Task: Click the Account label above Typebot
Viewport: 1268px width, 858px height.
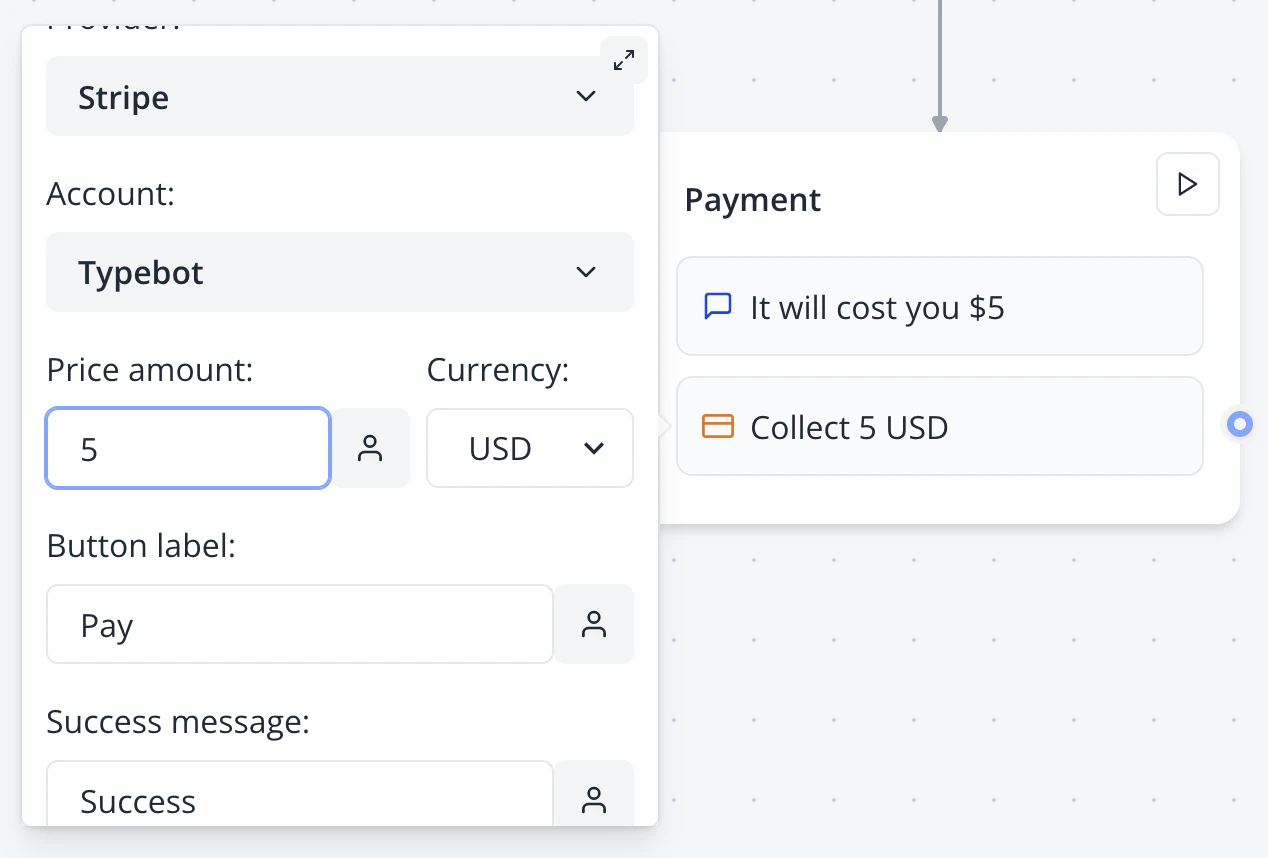Action: [110, 193]
